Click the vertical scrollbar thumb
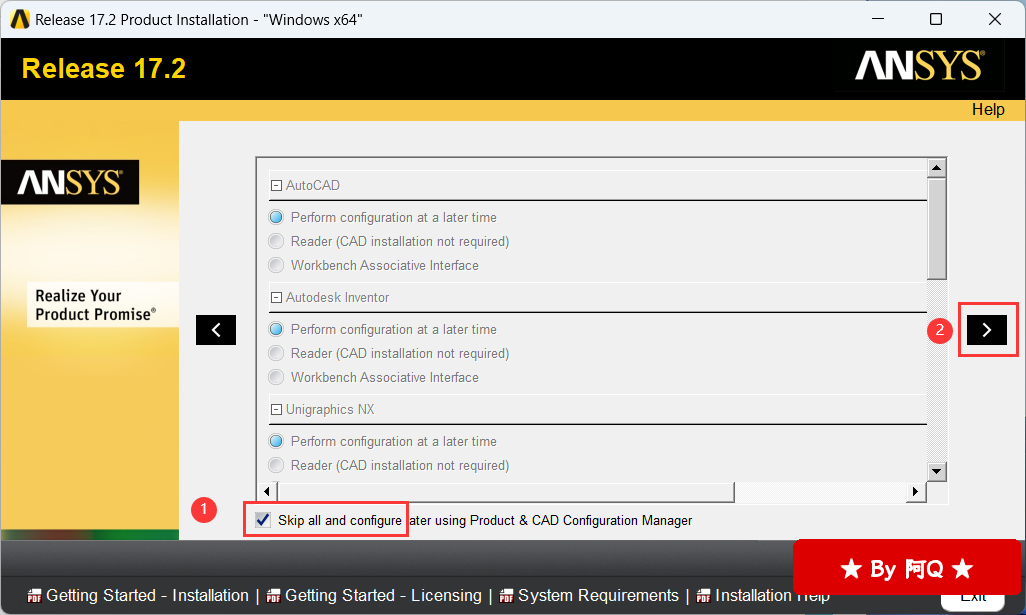The width and height of the screenshot is (1026, 615). 937,229
